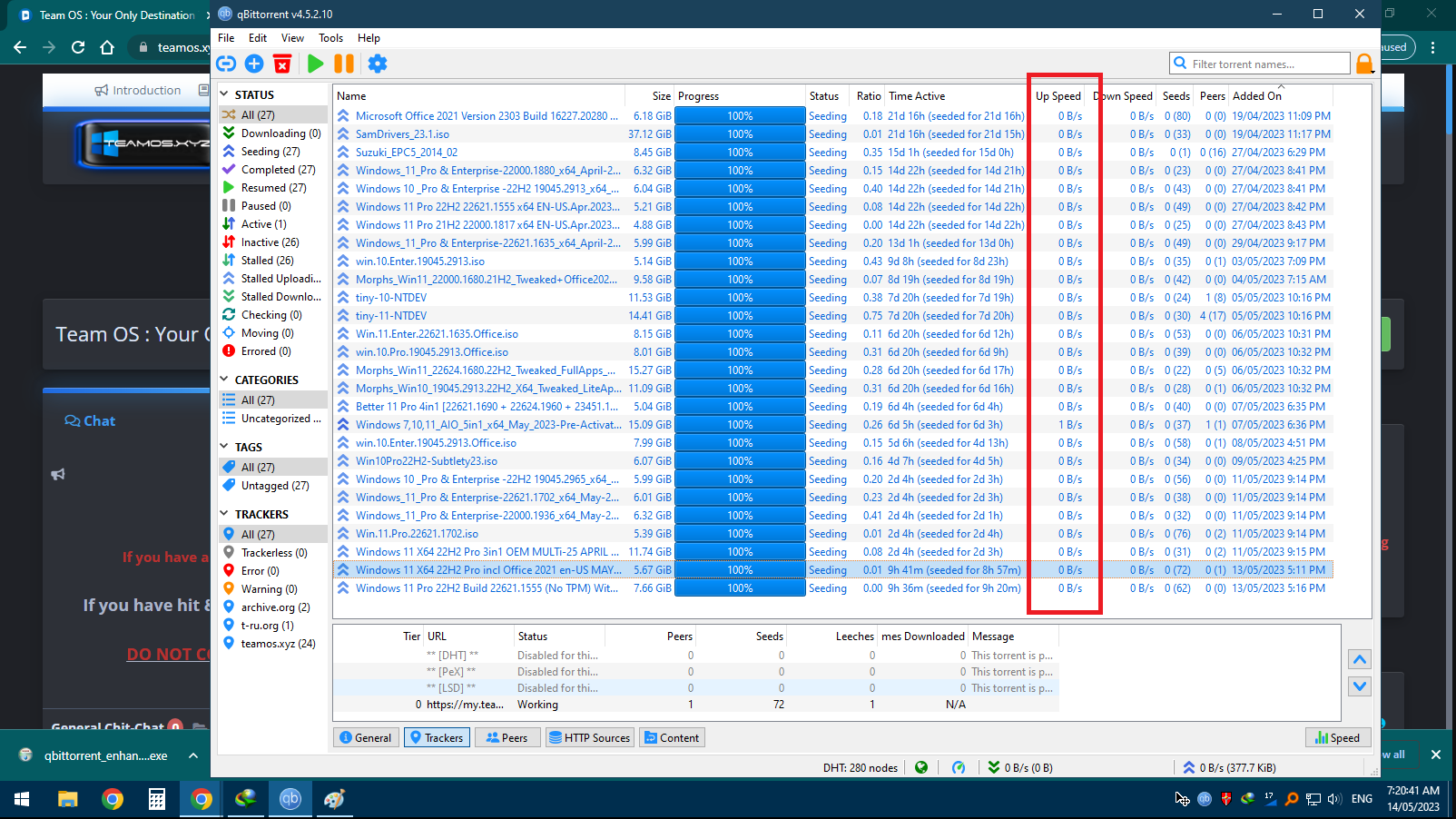This screenshot has width=1456, height=819.
Task: Open the Help menu
Action: [x=369, y=38]
